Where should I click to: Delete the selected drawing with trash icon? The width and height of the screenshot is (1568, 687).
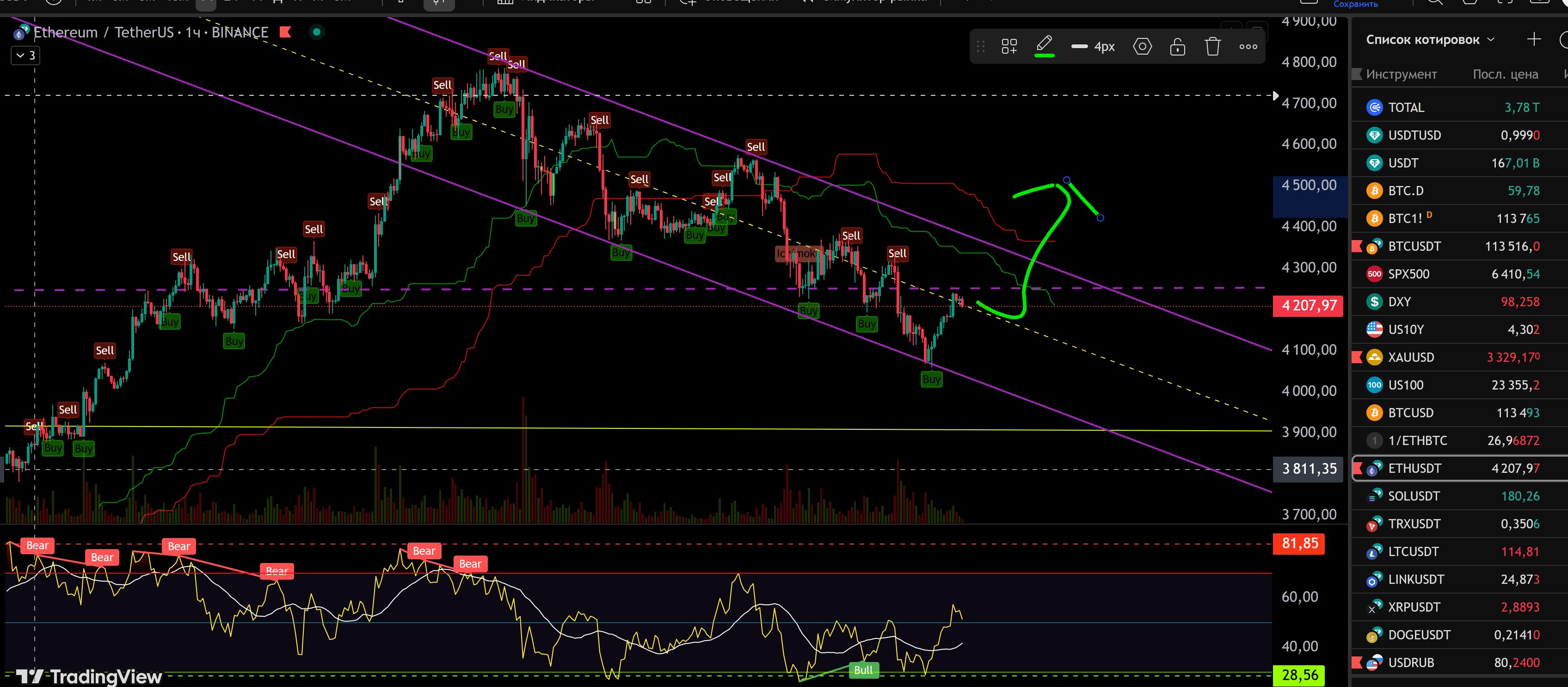pos(1212,46)
